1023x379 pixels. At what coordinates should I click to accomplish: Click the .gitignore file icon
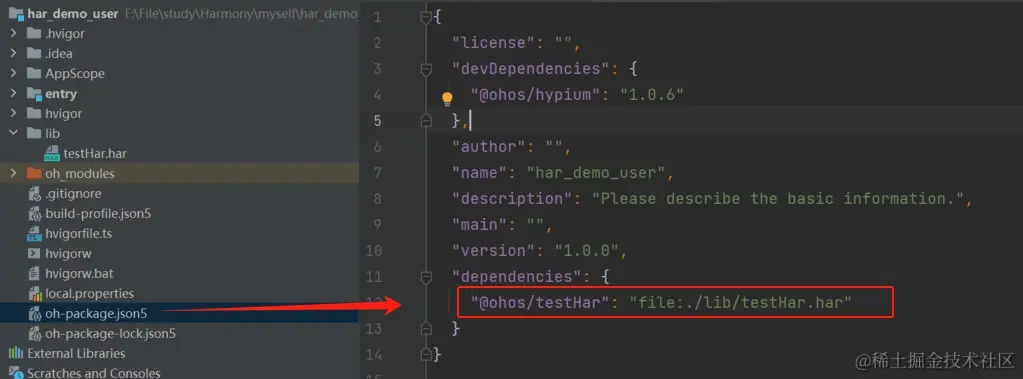[34, 194]
